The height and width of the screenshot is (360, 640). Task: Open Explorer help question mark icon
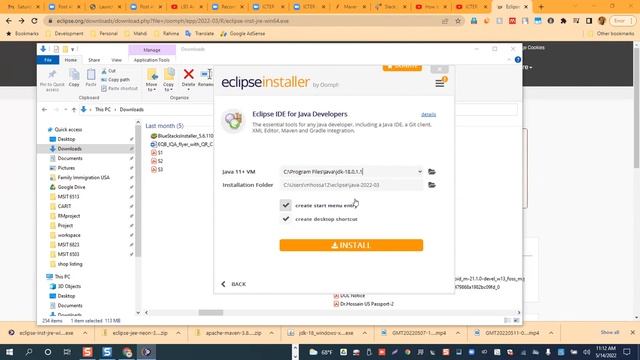(x=518, y=60)
